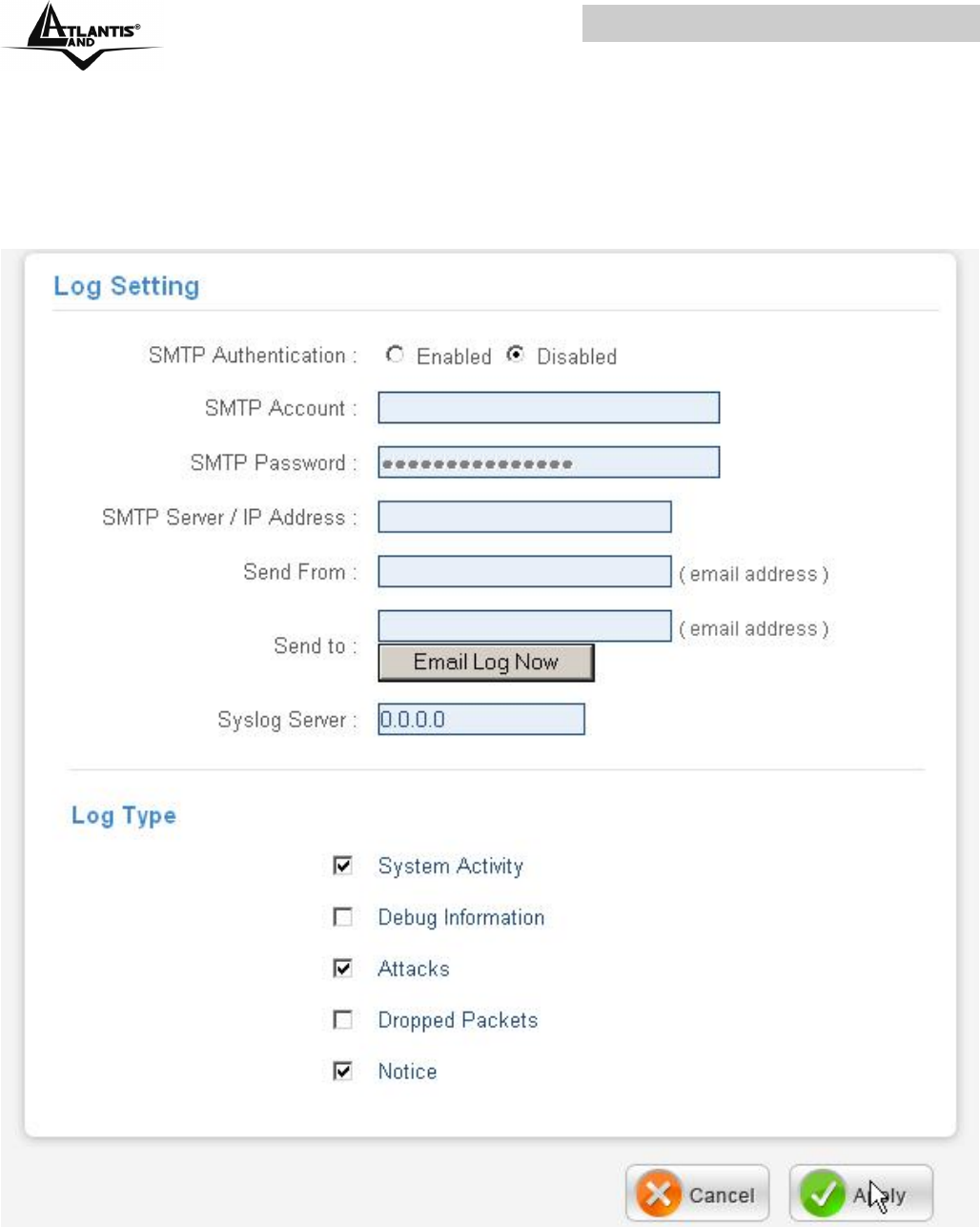Focus the Send to email field
This screenshot has height=1227, width=980.
pyautogui.click(x=524, y=626)
